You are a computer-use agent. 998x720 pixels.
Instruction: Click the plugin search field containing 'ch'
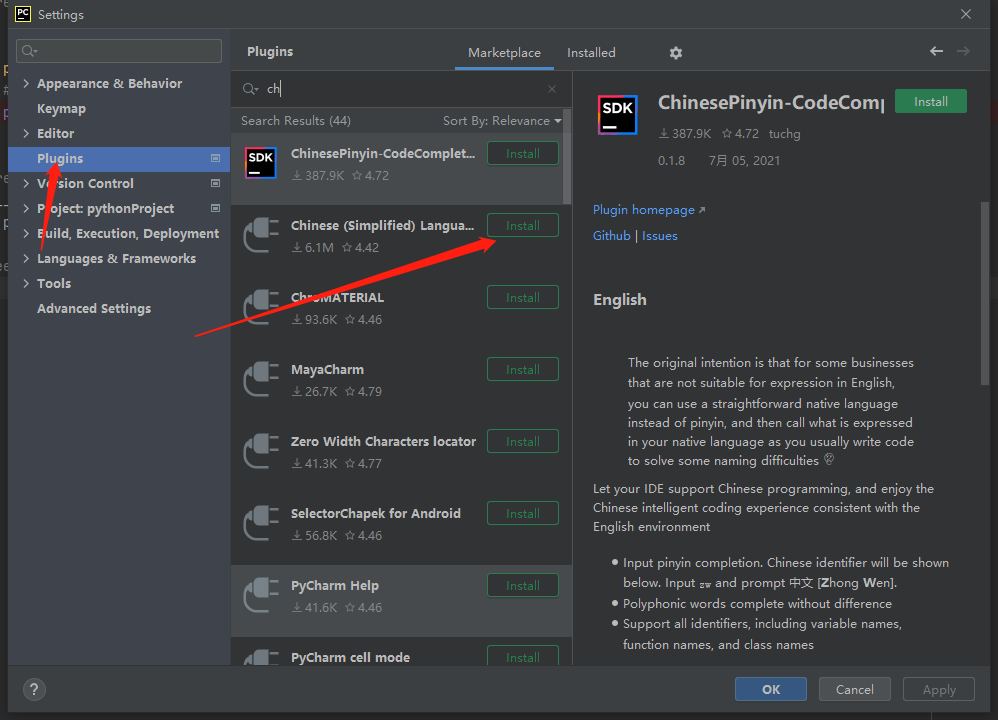point(401,89)
